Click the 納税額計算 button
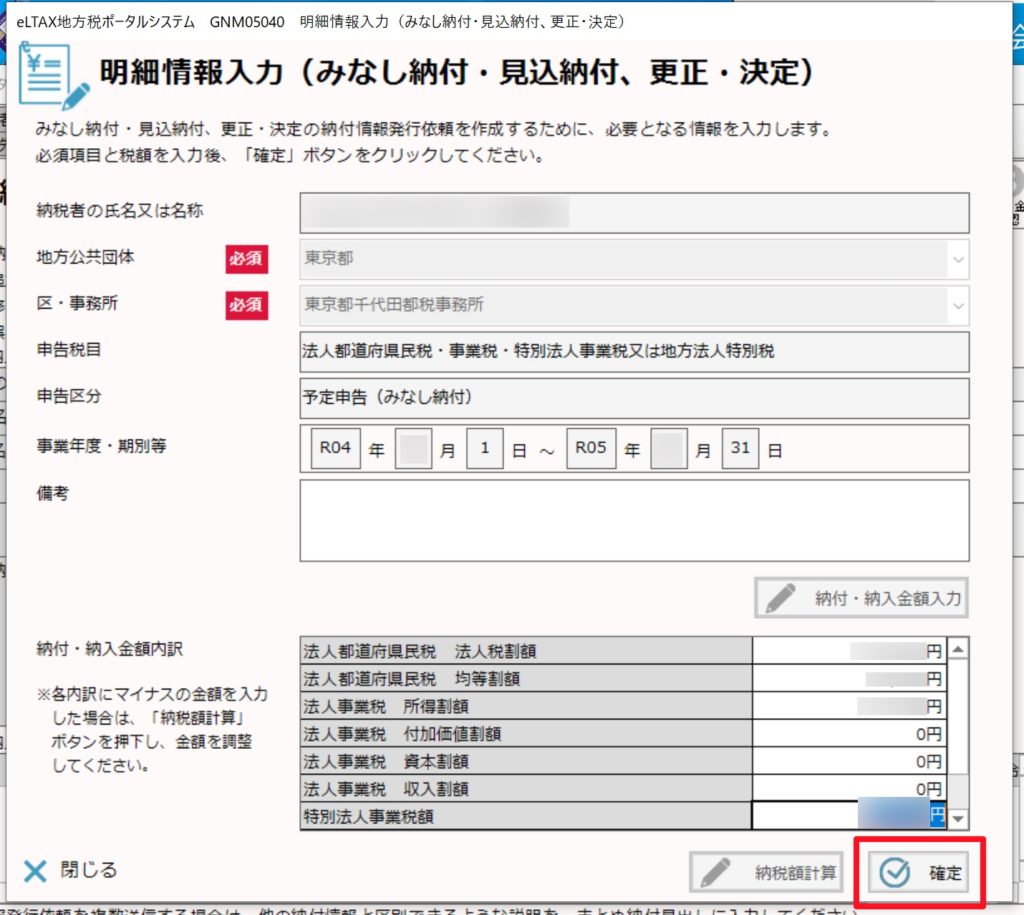Screen dimensions: 1024x915 pyautogui.click(x=766, y=872)
